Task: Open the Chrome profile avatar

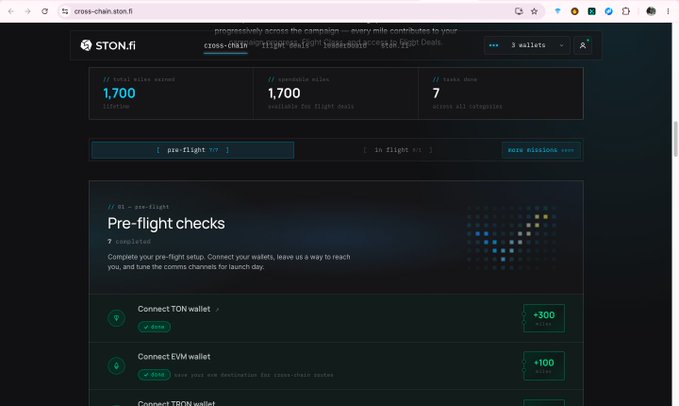Action: click(x=651, y=11)
